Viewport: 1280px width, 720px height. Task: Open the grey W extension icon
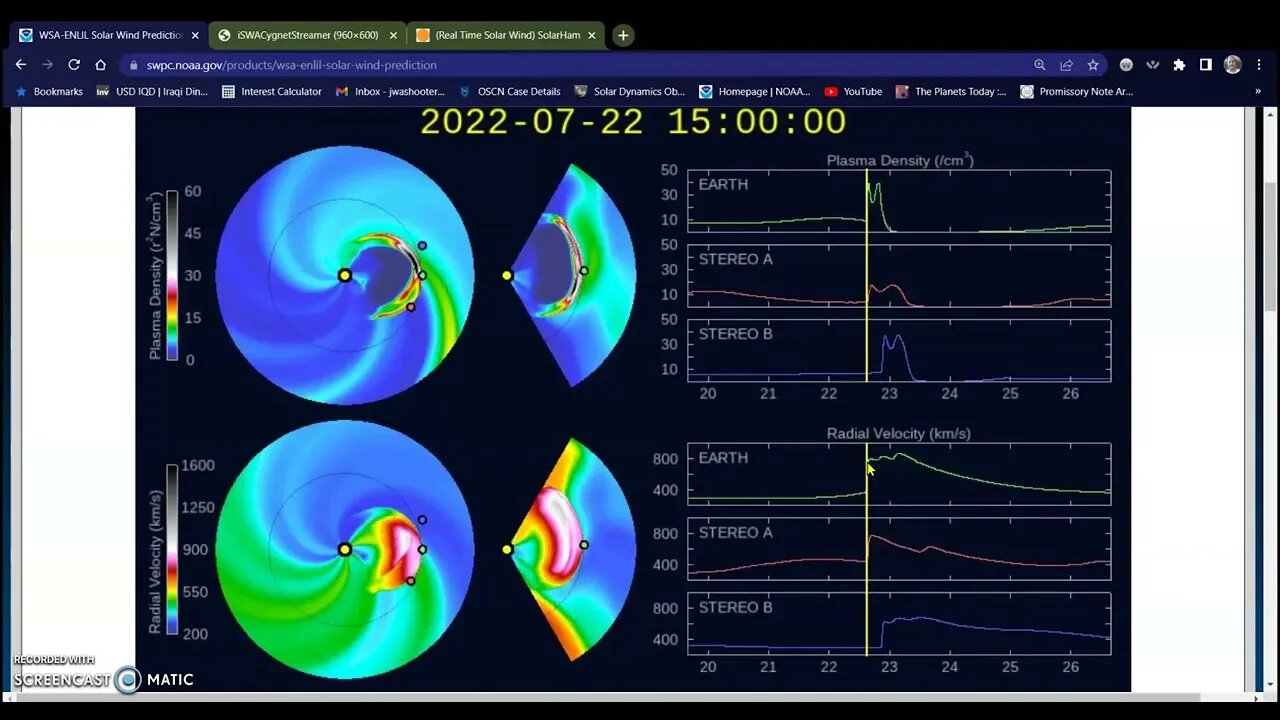(x=1126, y=65)
